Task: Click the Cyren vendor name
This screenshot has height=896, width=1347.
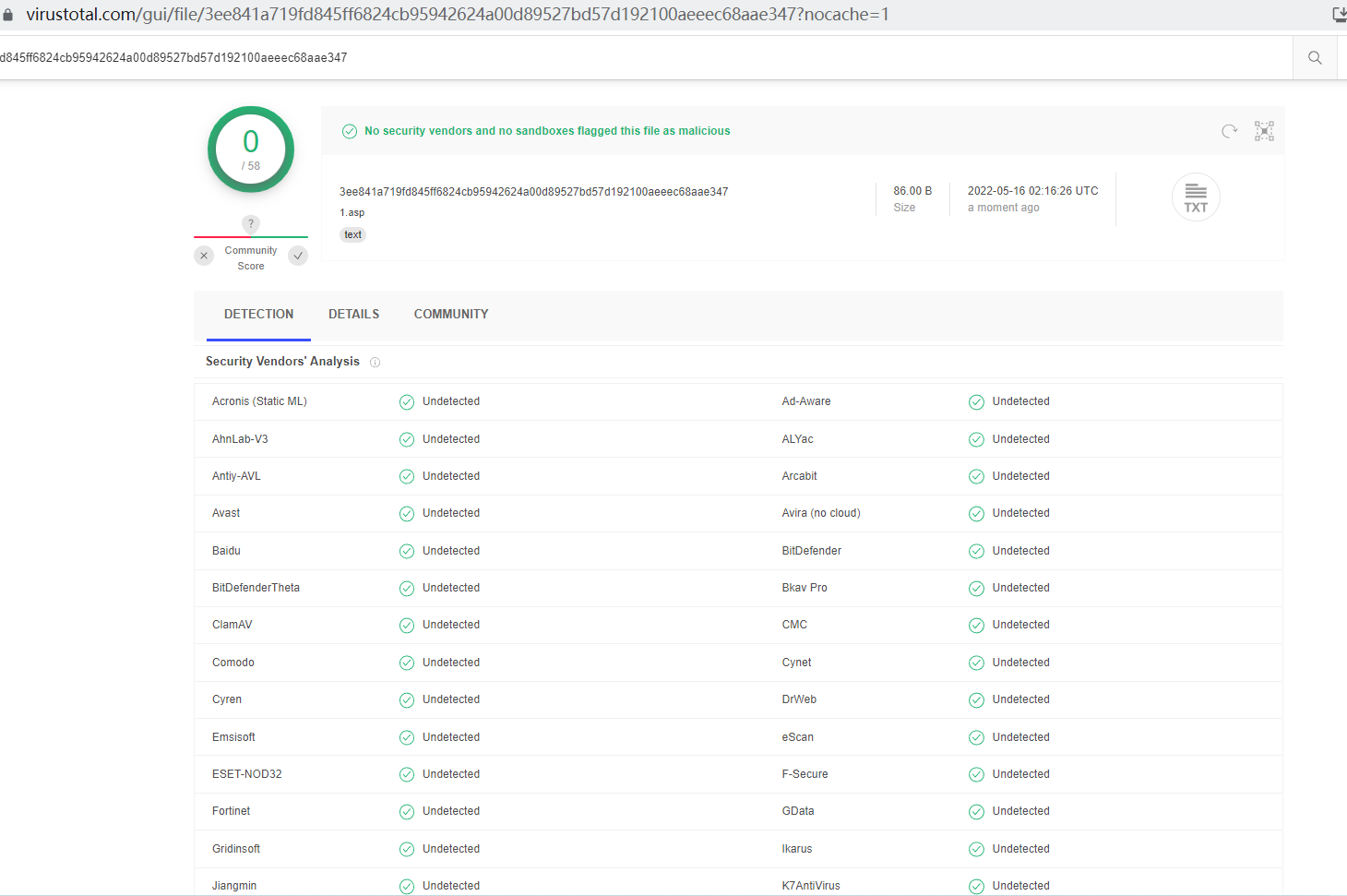Action: [227, 699]
